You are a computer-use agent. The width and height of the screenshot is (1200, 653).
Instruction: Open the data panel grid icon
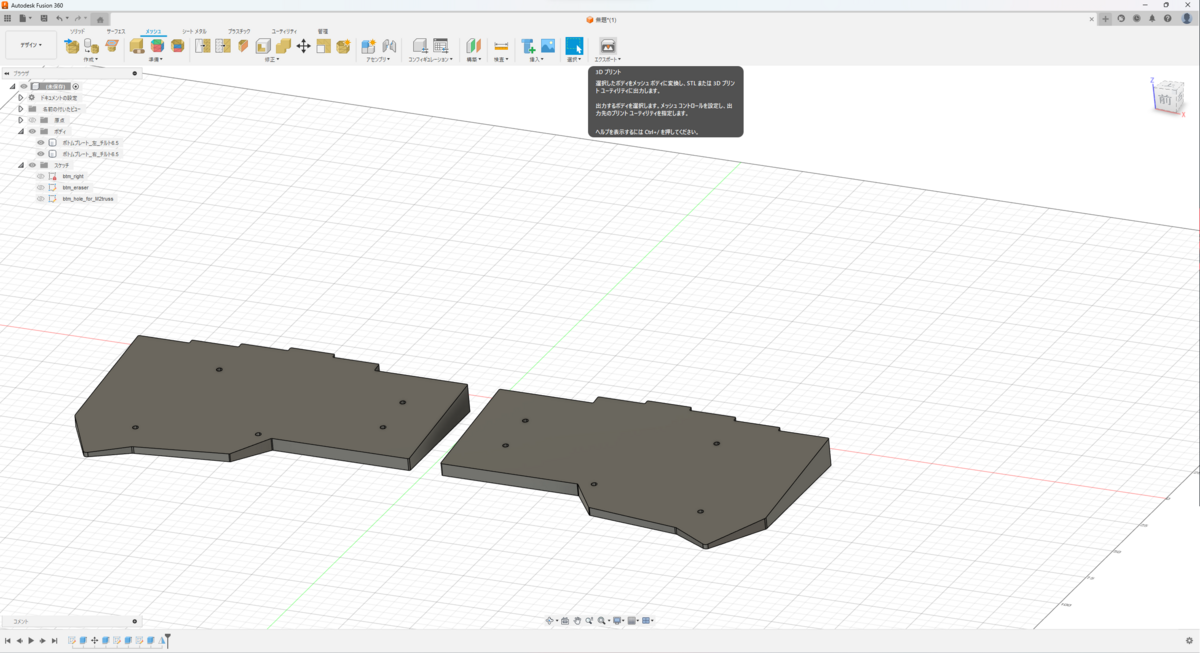coord(7,18)
